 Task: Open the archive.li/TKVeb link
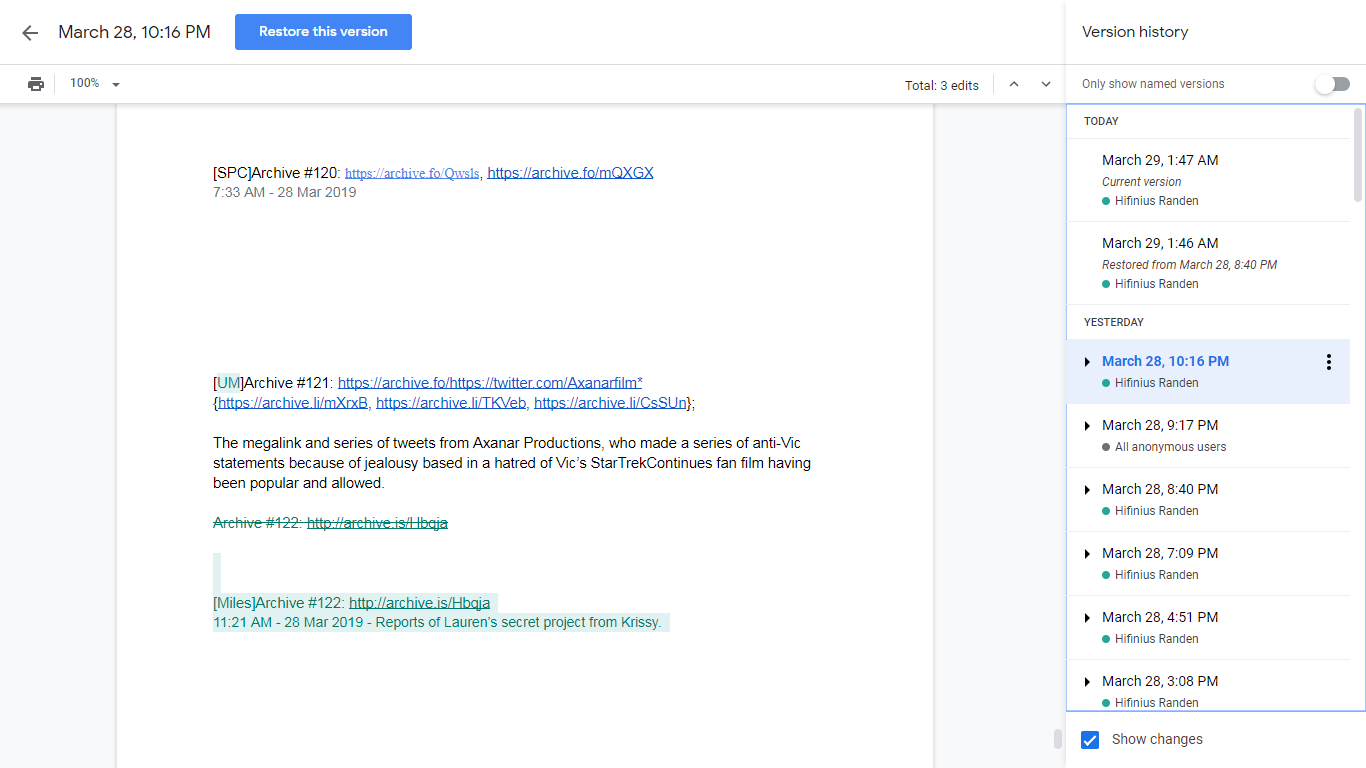pyautogui.click(x=451, y=403)
